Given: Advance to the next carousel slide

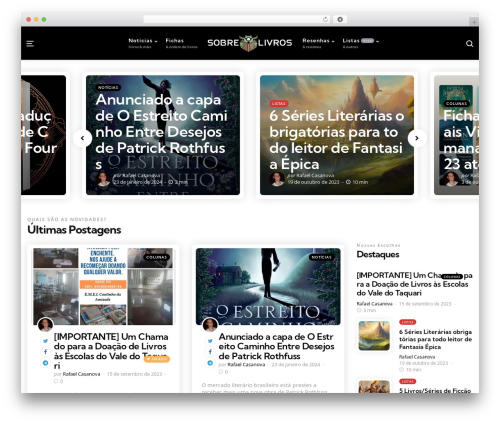Looking at the screenshot, I should 417,138.
